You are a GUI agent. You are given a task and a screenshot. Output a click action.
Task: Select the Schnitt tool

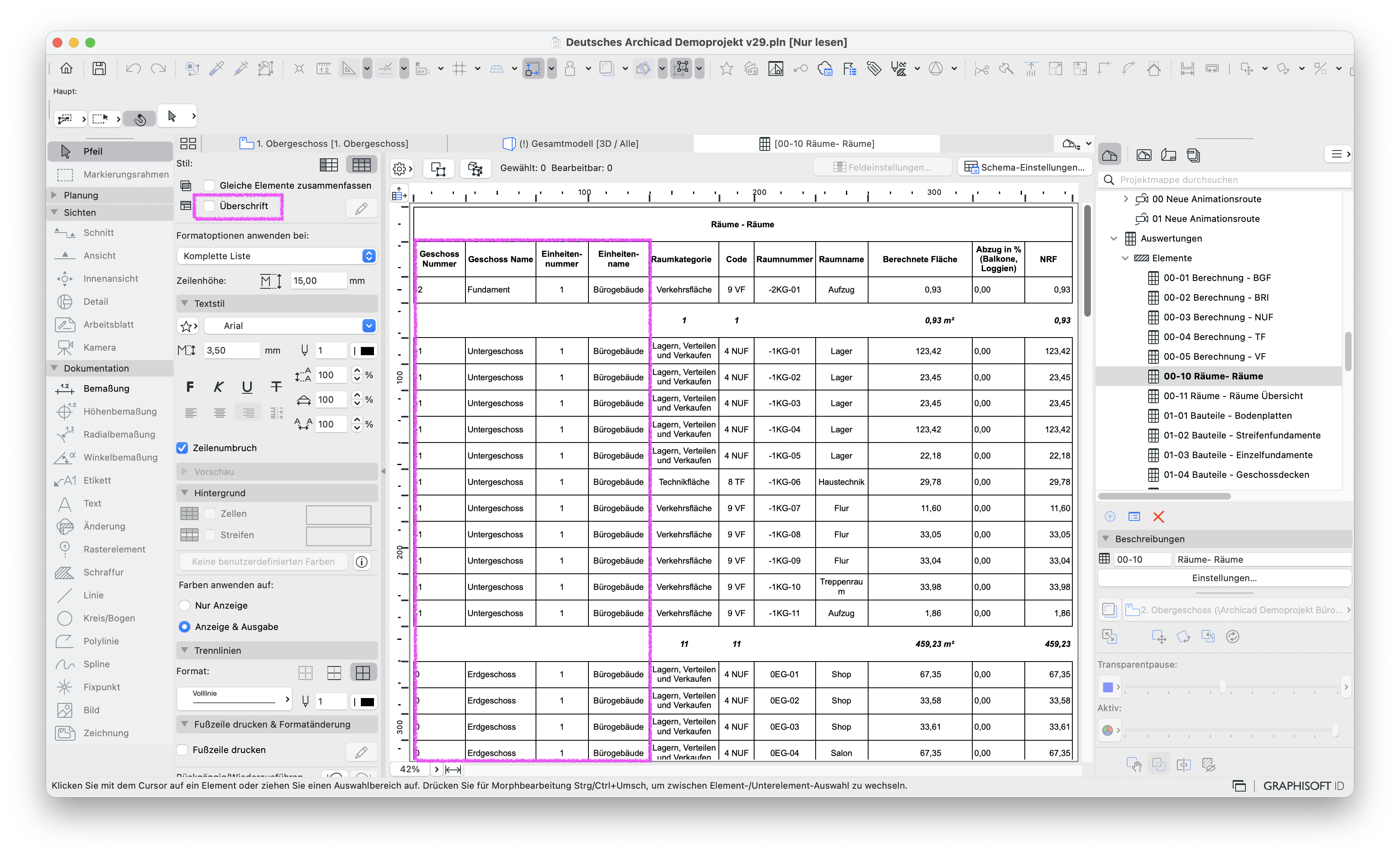pos(110,233)
